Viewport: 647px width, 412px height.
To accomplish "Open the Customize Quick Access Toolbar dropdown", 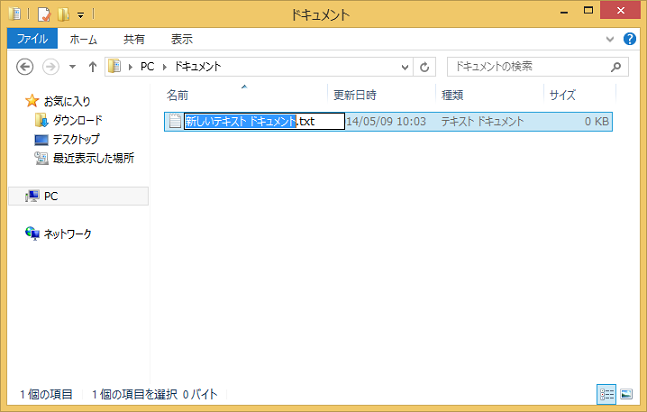I will pyautogui.click(x=80, y=14).
